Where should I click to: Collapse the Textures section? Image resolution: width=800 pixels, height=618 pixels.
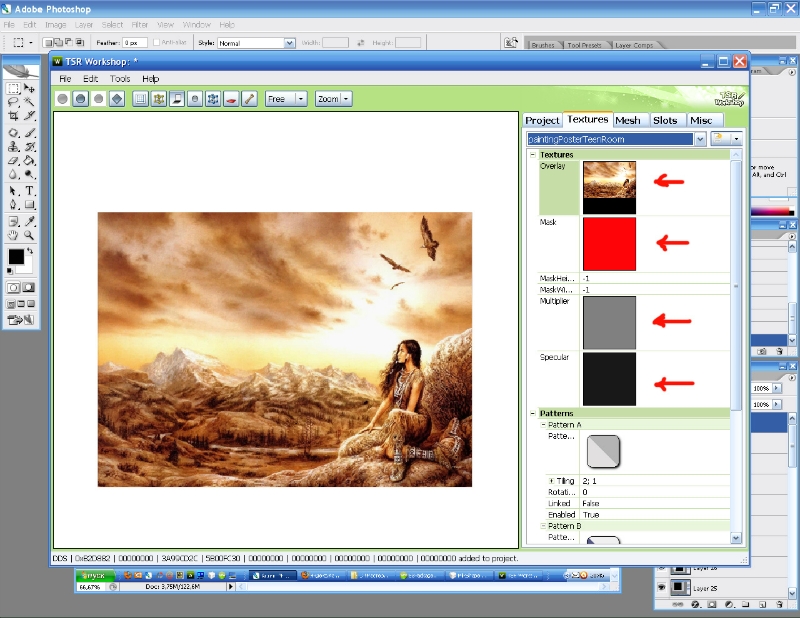click(532, 155)
